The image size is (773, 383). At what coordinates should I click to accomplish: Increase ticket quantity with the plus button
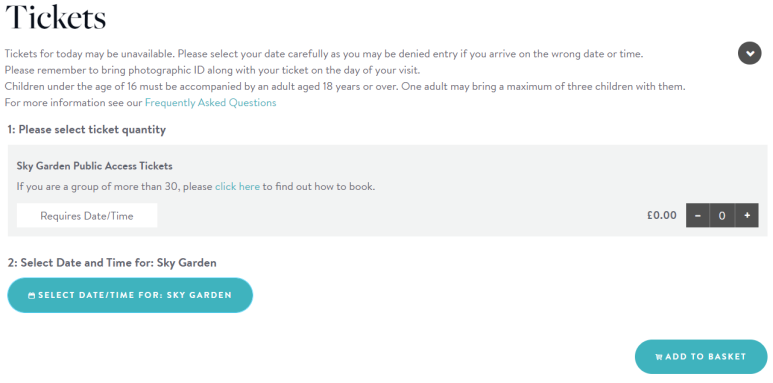[747, 215]
